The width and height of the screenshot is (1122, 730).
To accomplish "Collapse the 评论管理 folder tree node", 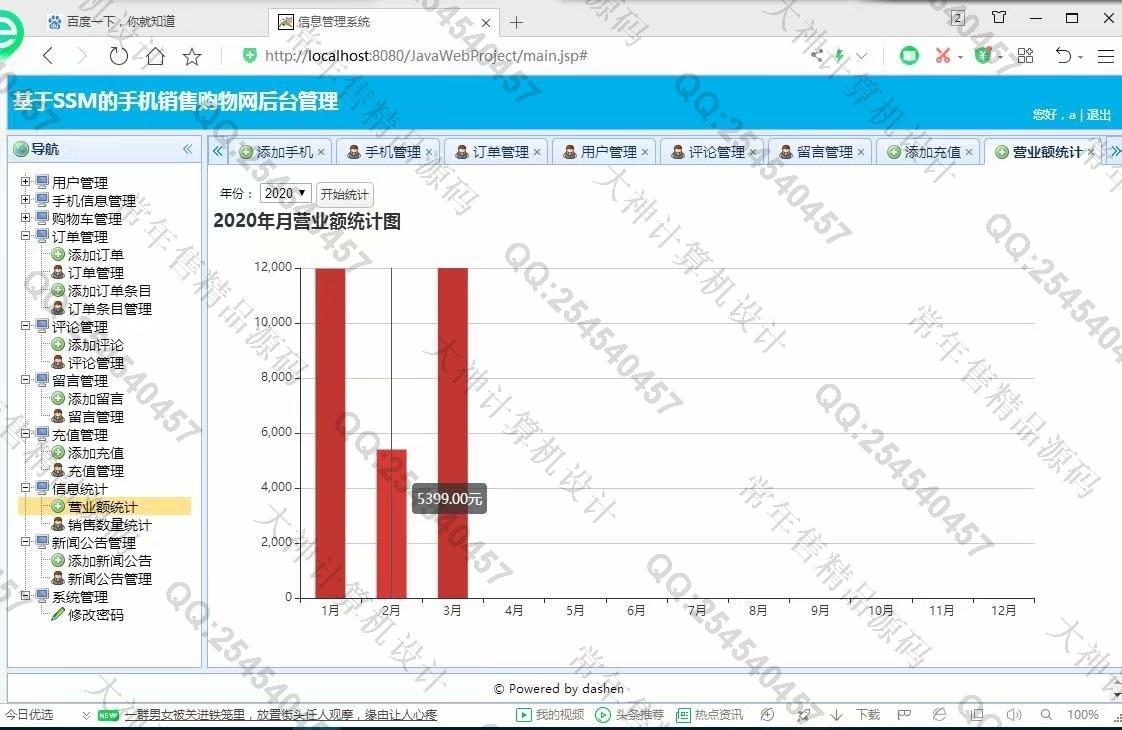I will tap(26, 326).
